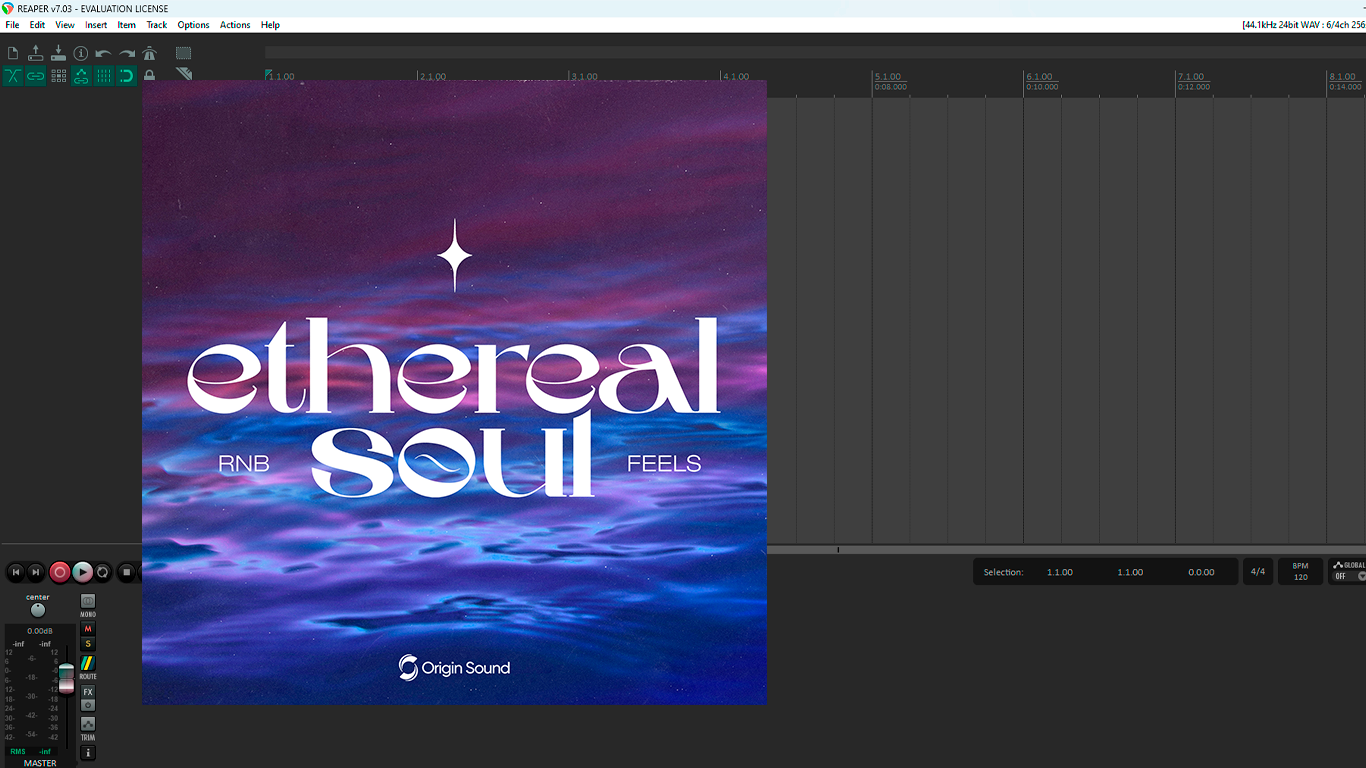Click the Stop button in the transport
The height and width of the screenshot is (768, 1366).
click(x=127, y=572)
